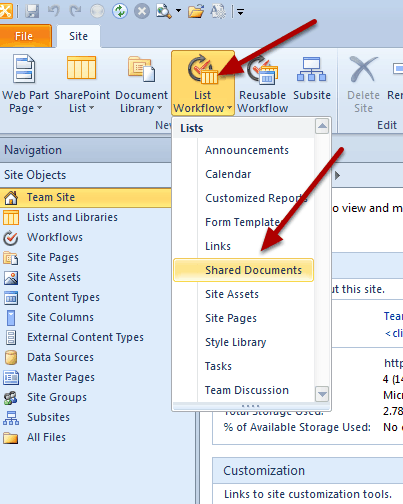Click the Subsite ribbon button
403x504 pixels.
[x=312, y=79]
